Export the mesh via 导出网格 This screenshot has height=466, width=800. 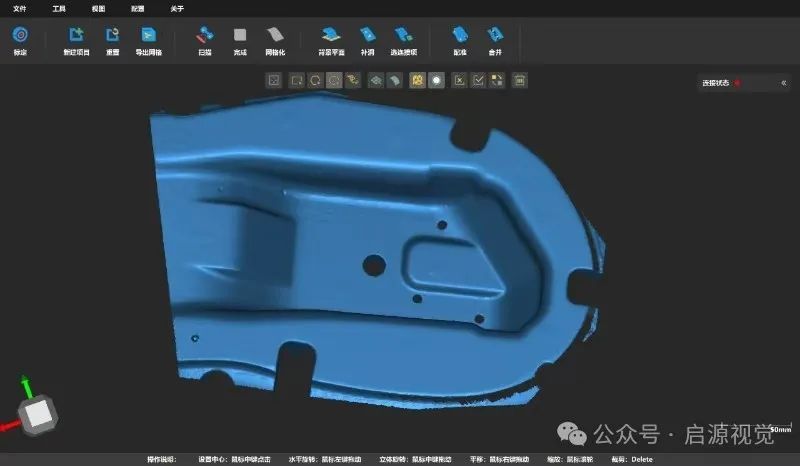click(x=148, y=37)
